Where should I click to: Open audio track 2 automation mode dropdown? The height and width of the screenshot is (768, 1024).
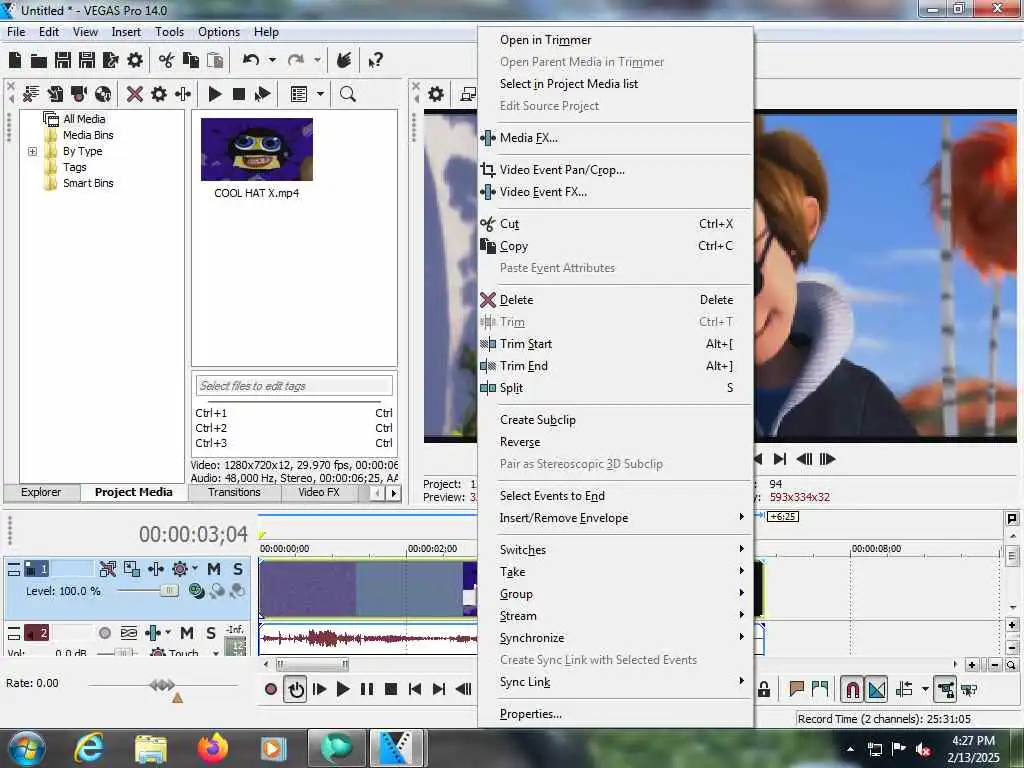tap(216, 652)
